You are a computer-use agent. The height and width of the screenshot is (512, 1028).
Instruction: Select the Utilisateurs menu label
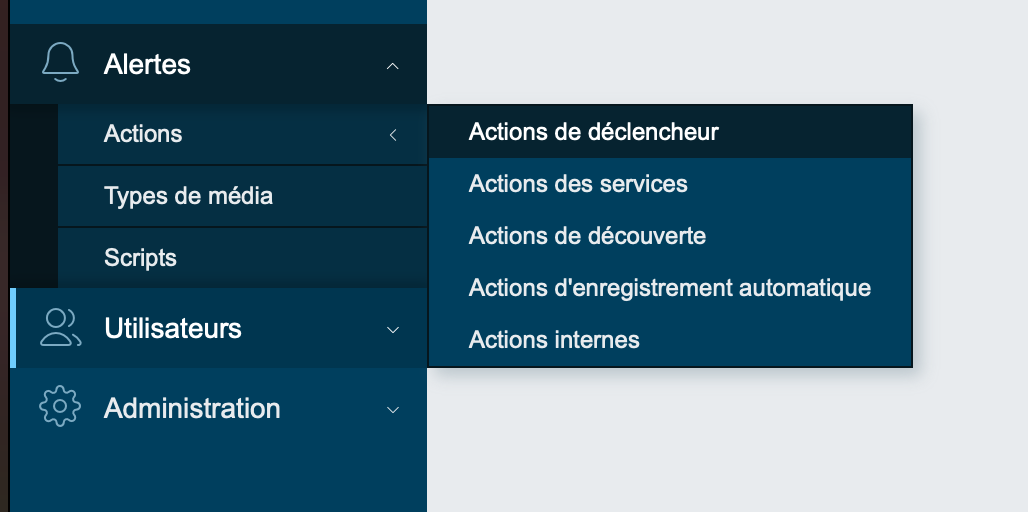coord(173,329)
